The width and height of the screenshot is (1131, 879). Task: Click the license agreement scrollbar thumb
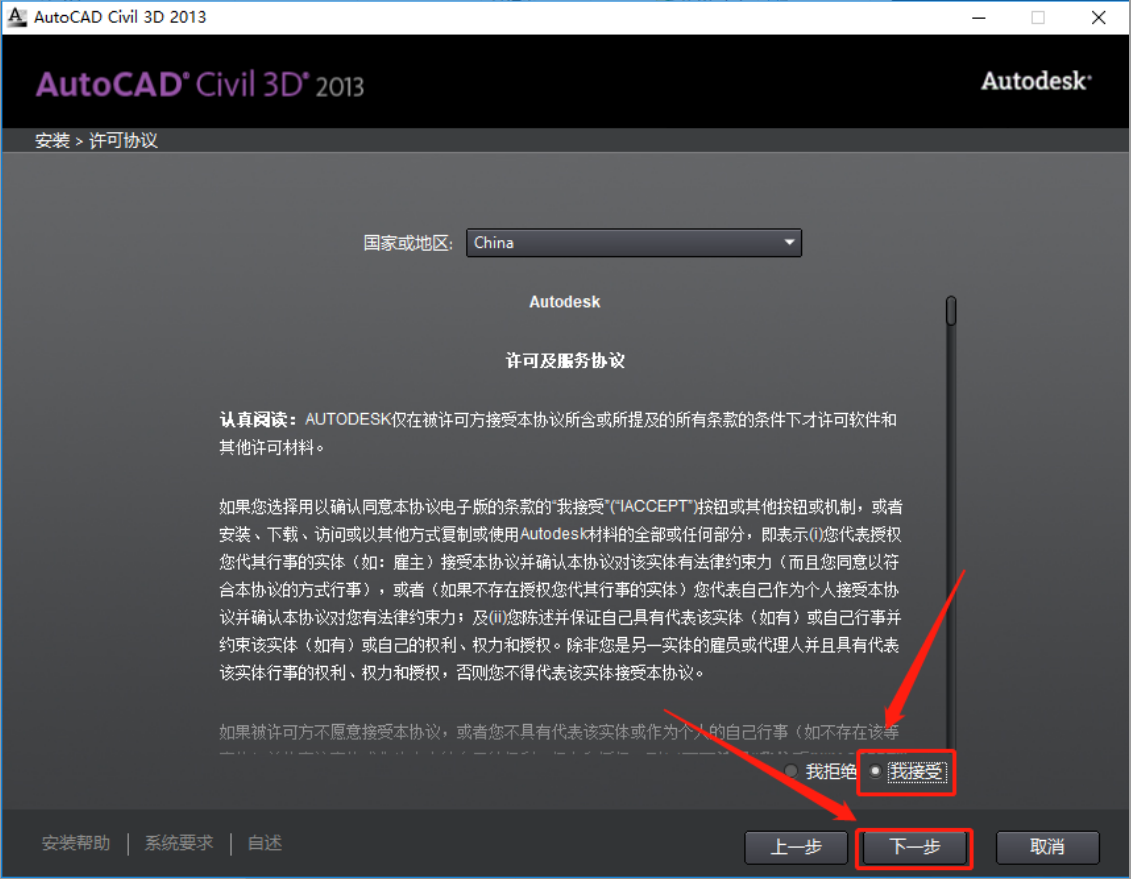click(x=951, y=311)
